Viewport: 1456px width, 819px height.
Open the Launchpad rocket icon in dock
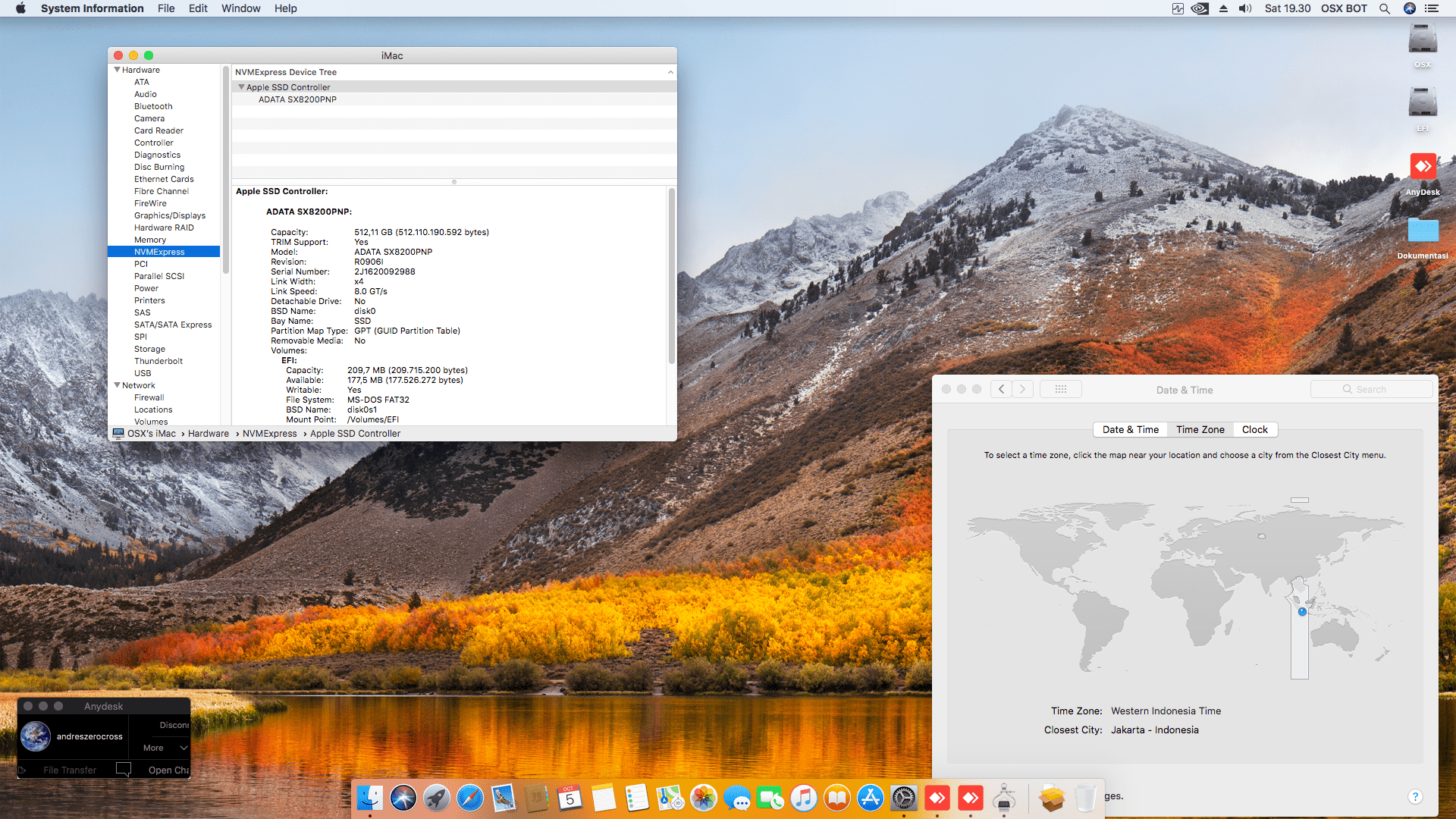tap(437, 798)
